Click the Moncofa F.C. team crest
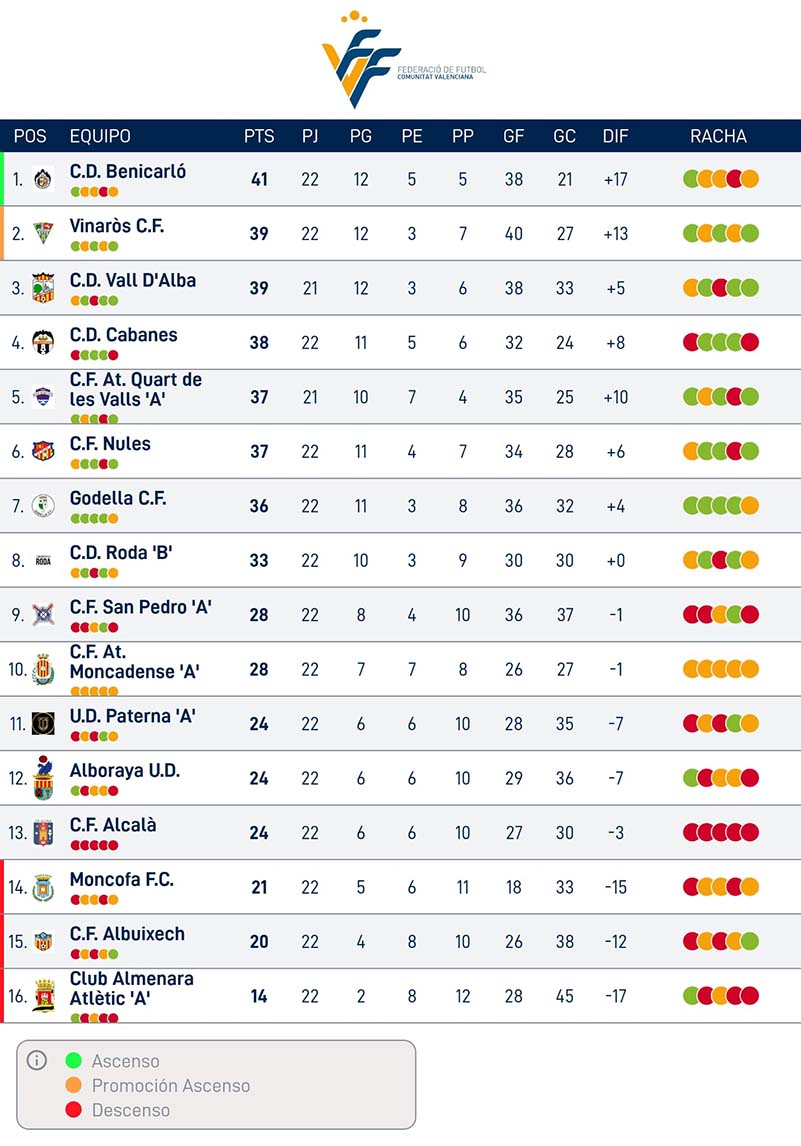 [43, 887]
